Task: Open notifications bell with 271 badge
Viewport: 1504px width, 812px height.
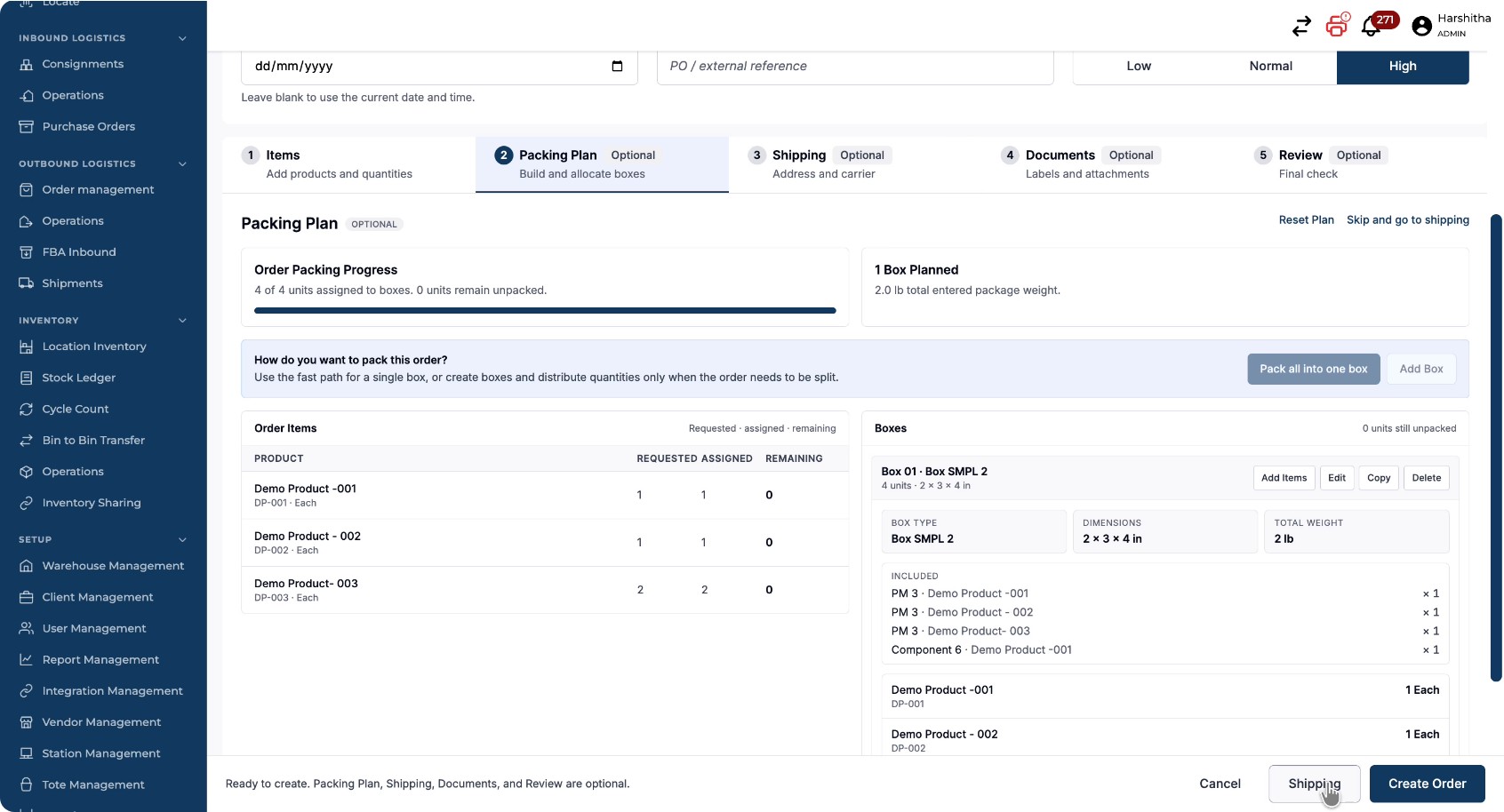Action: tap(1372, 27)
